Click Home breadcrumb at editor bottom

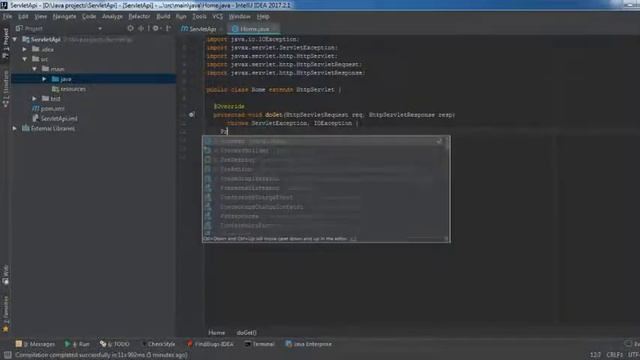tap(216, 333)
